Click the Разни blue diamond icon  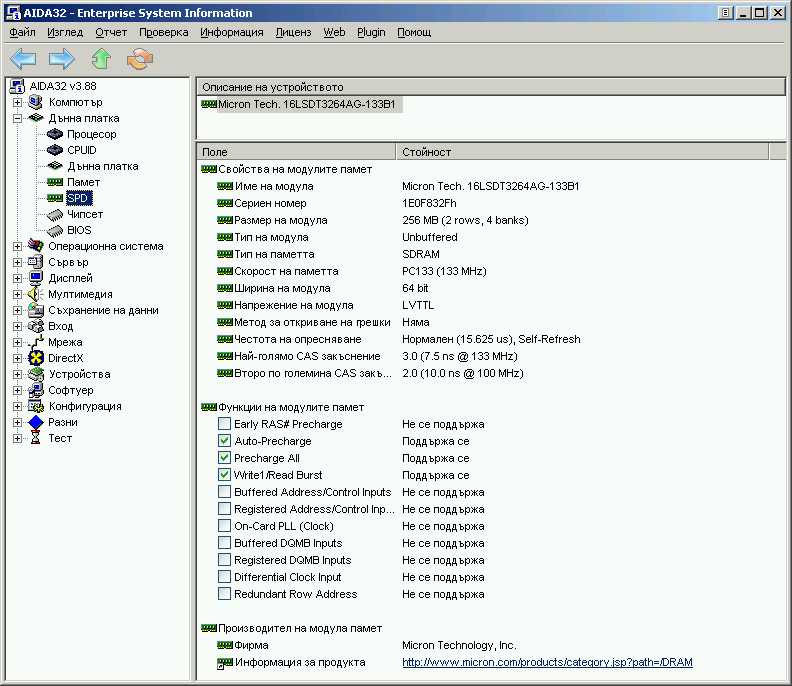pyautogui.click(x=36, y=422)
